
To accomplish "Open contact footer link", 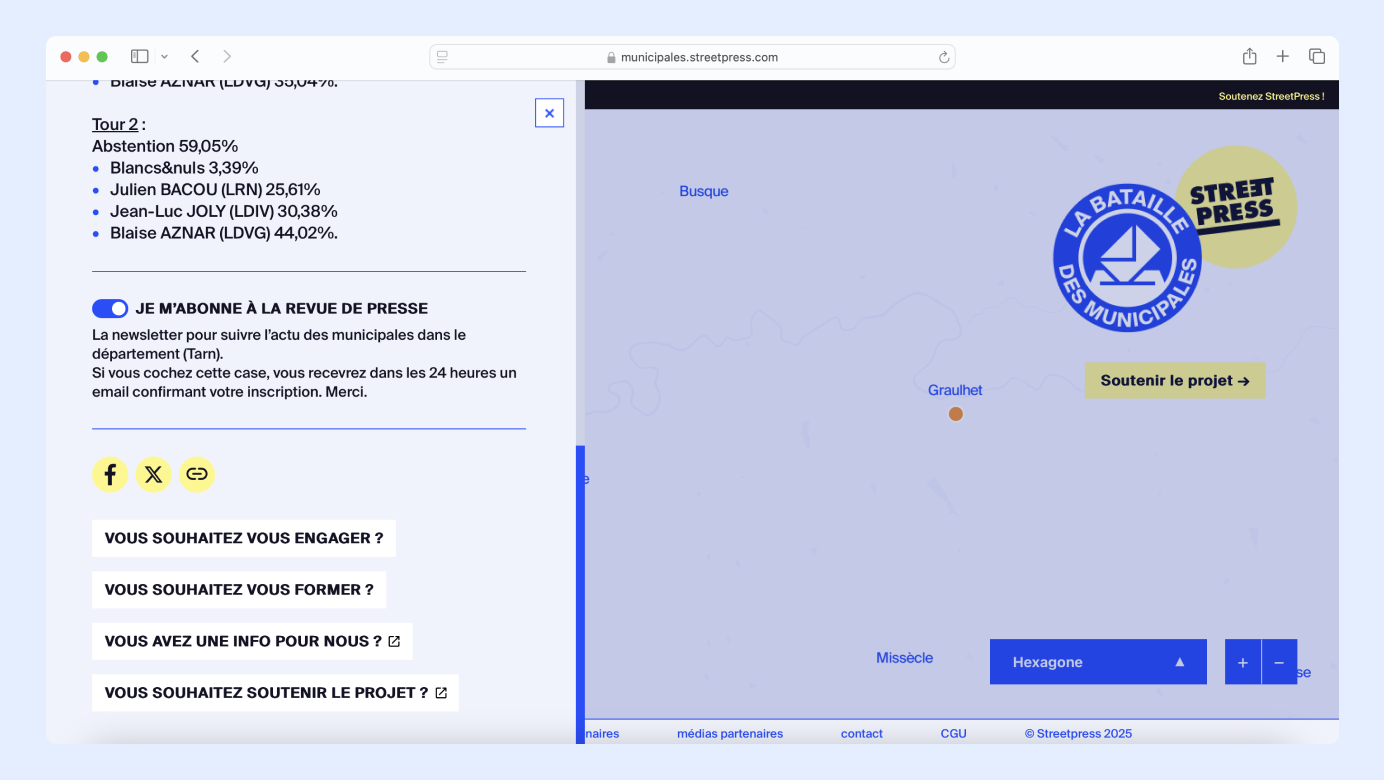I will pyautogui.click(x=862, y=734).
